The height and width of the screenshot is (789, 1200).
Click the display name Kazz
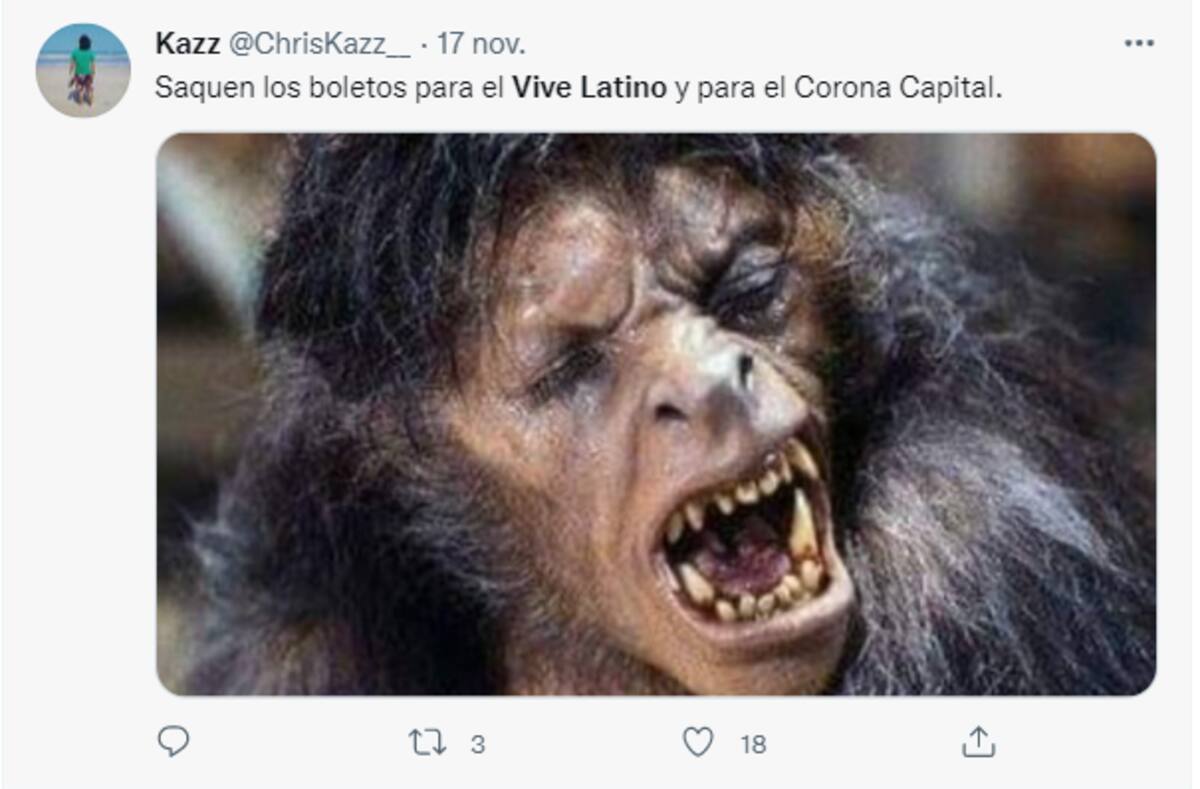(188, 44)
